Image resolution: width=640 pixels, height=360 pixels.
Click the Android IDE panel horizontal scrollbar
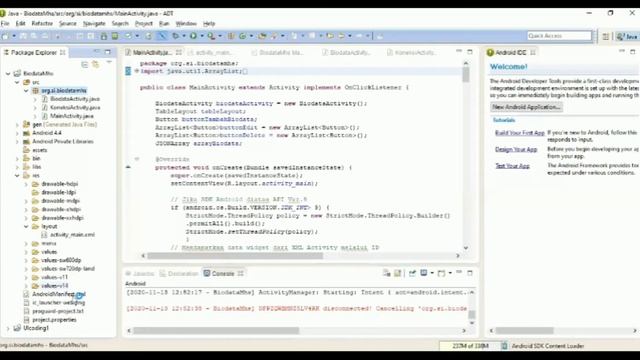pos(524,331)
